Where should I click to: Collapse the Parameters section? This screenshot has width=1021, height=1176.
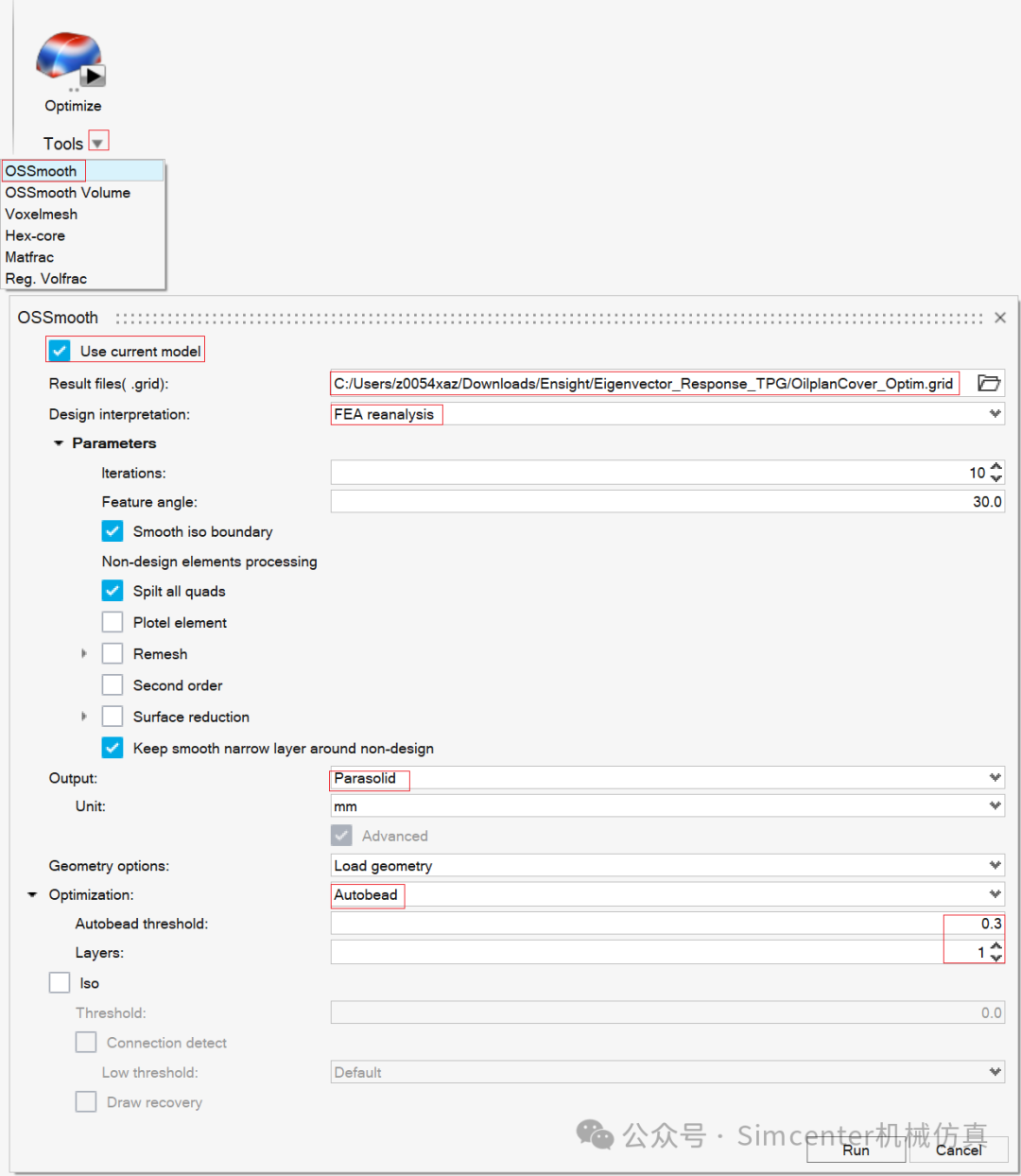59,443
